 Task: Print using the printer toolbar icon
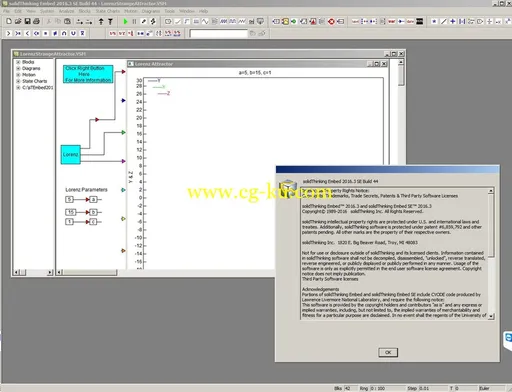pyautogui.click(x=36, y=21)
